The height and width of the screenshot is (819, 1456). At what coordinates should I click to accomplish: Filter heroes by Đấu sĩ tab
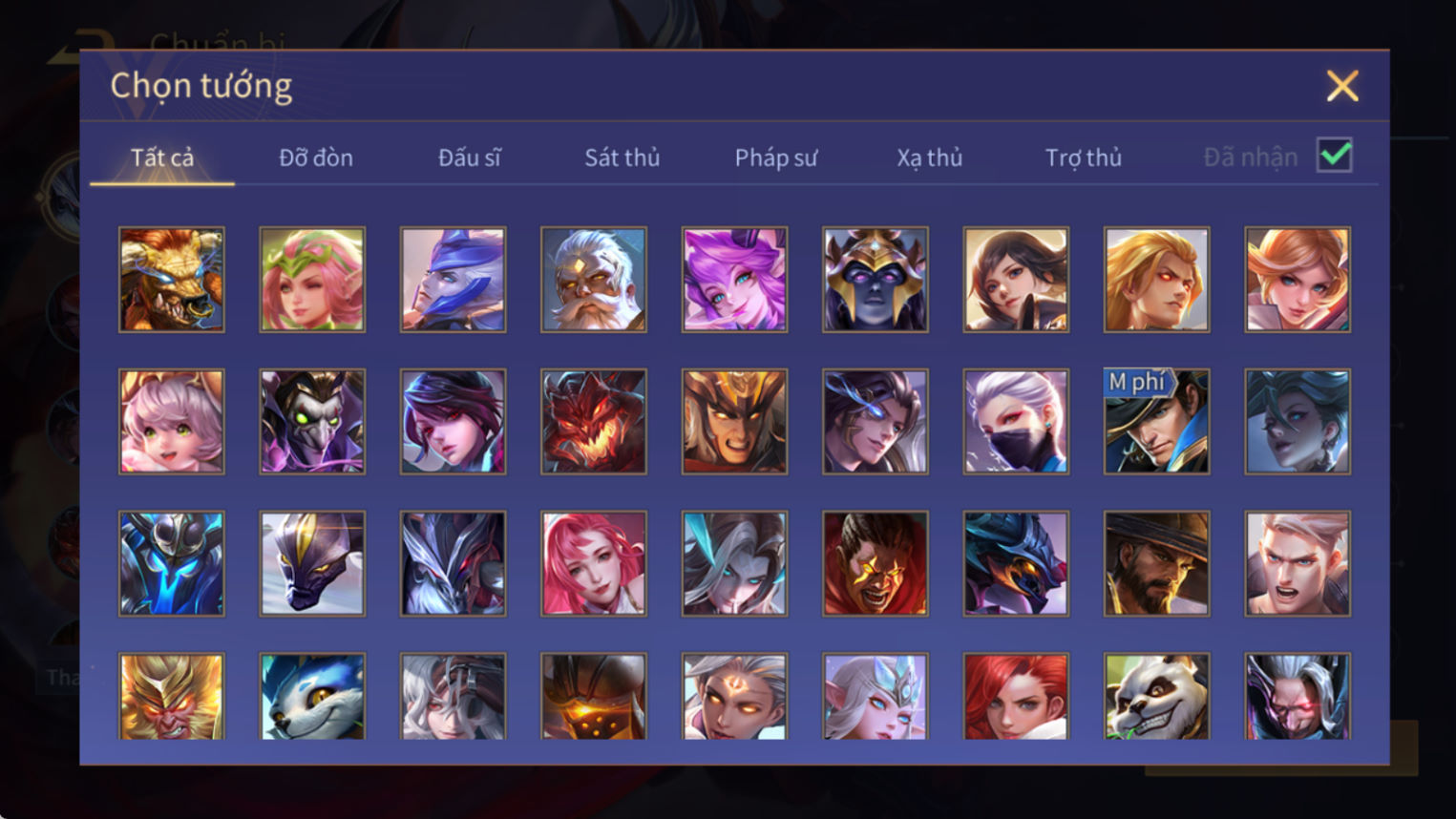[469, 157]
